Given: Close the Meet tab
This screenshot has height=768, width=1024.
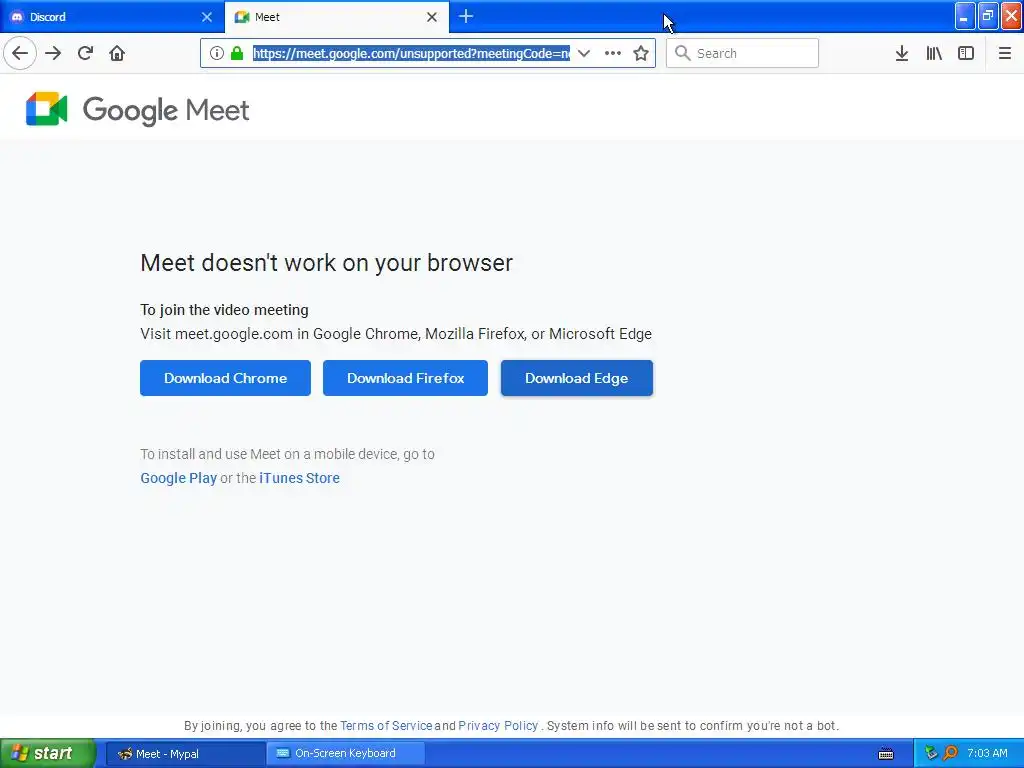Looking at the screenshot, I should 432,17.
